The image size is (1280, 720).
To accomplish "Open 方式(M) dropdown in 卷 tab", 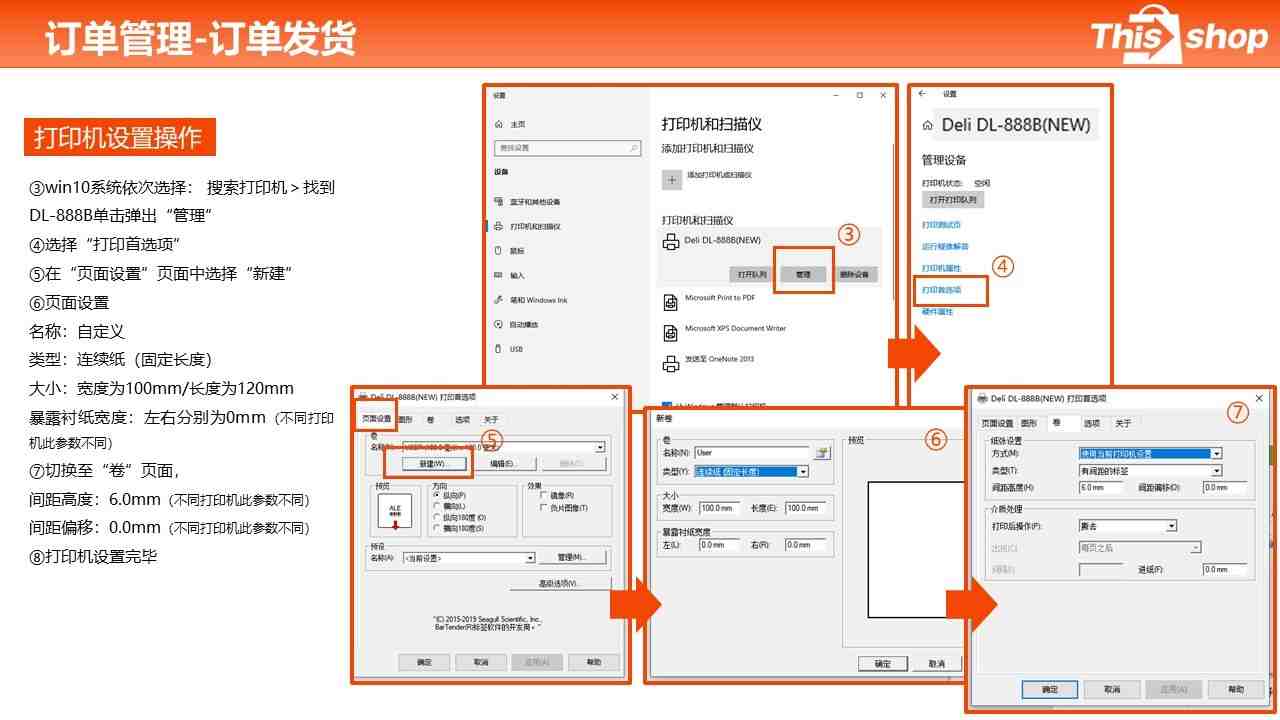I will click(1216, 454).
